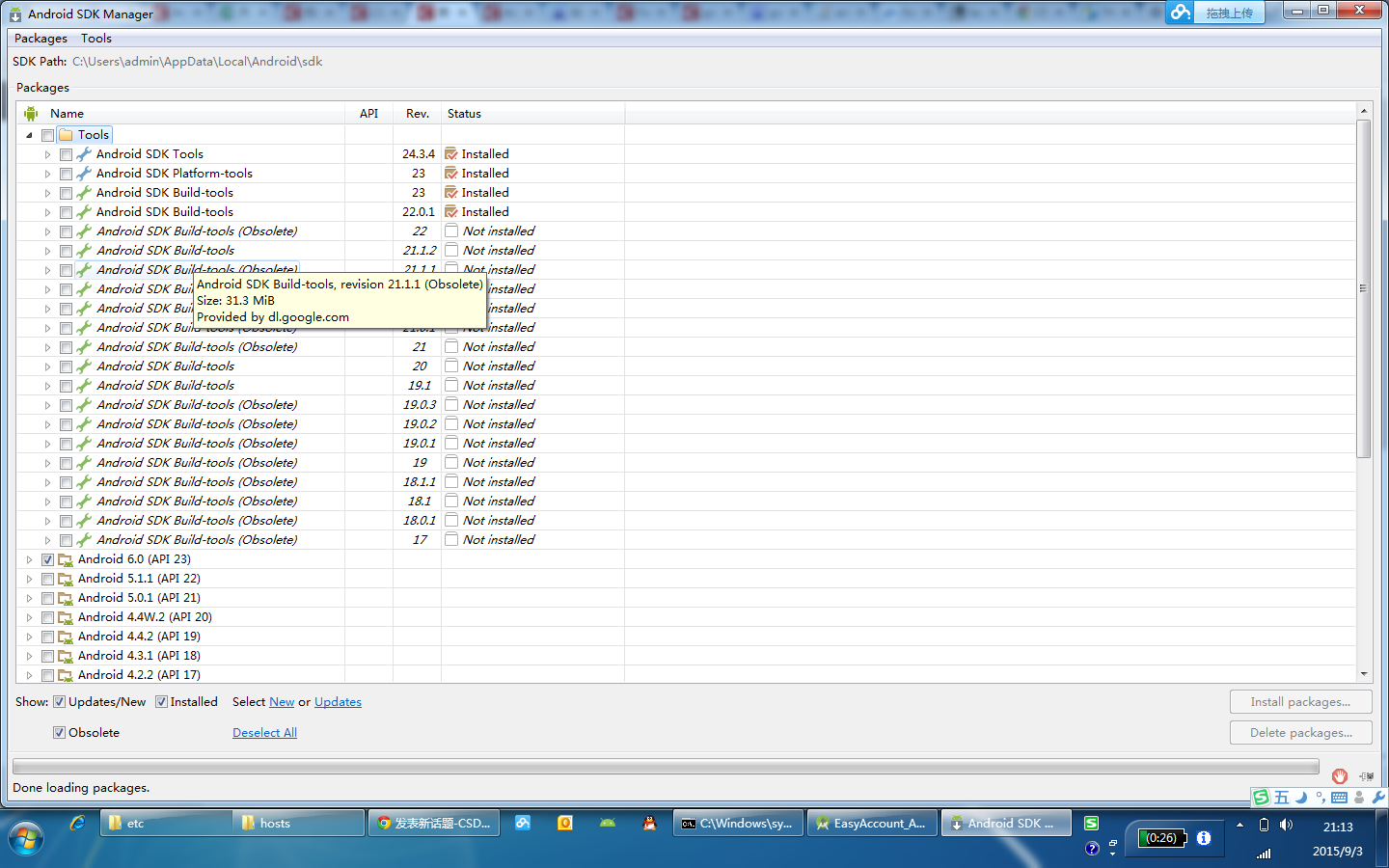
Task: Click the volume speaker tray icon
Action: pos(1286,826)
